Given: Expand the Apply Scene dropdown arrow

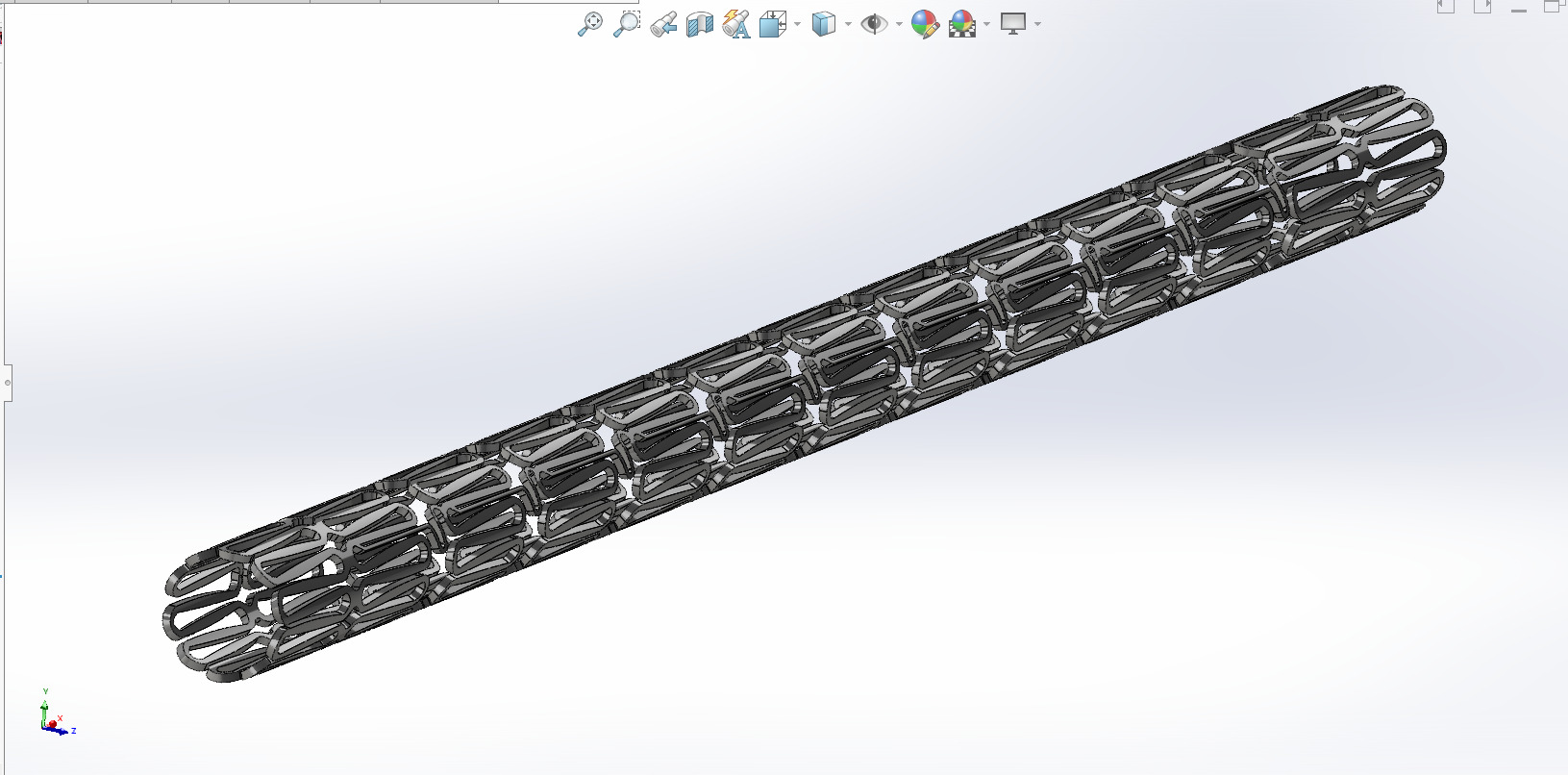Looking at the screenshot, I should (987, 24).
